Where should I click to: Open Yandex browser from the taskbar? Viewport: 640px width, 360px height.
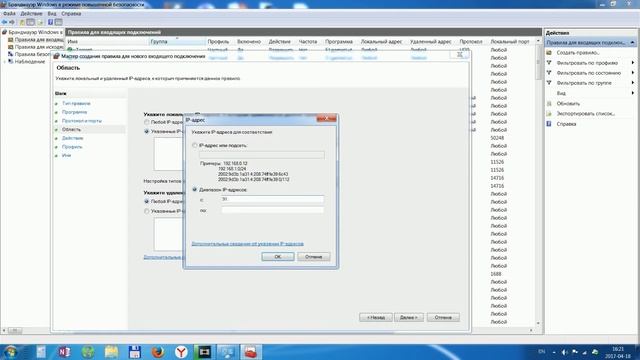[181, 352]
